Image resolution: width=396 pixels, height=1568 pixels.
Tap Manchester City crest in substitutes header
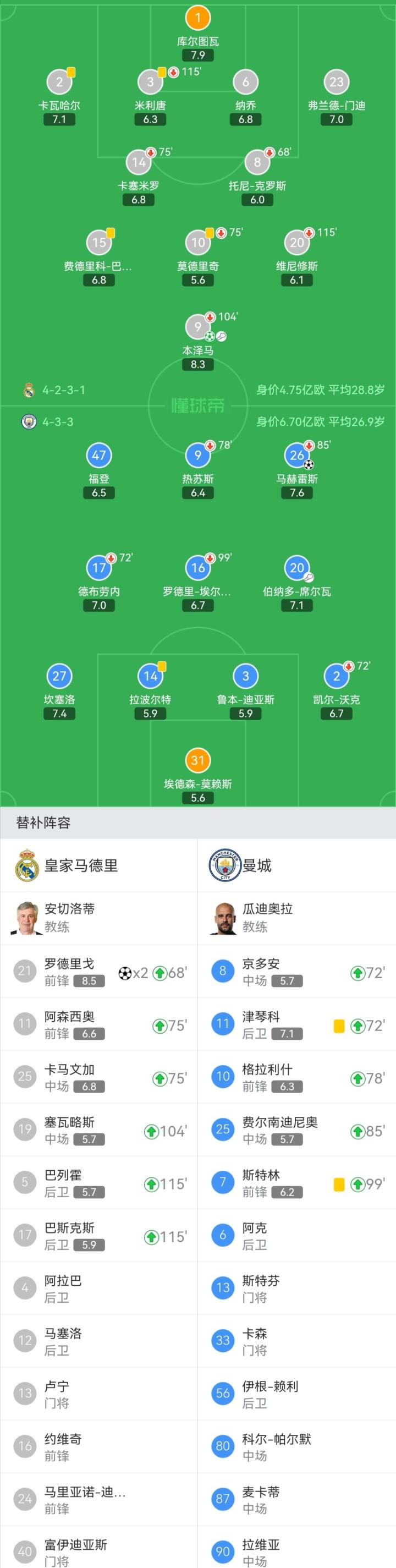coord(225,865)
